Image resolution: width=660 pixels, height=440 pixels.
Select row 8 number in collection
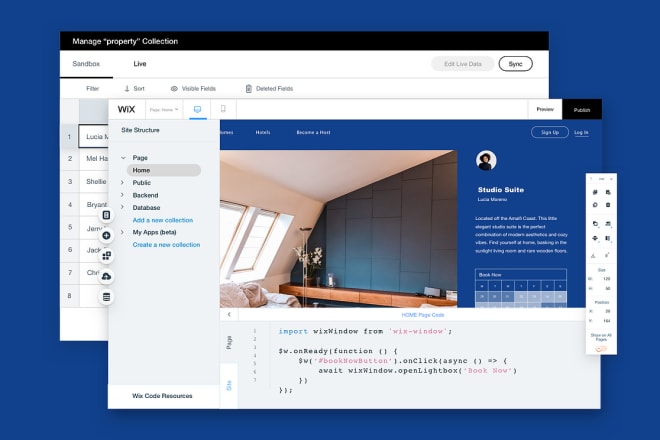[70, 296]
